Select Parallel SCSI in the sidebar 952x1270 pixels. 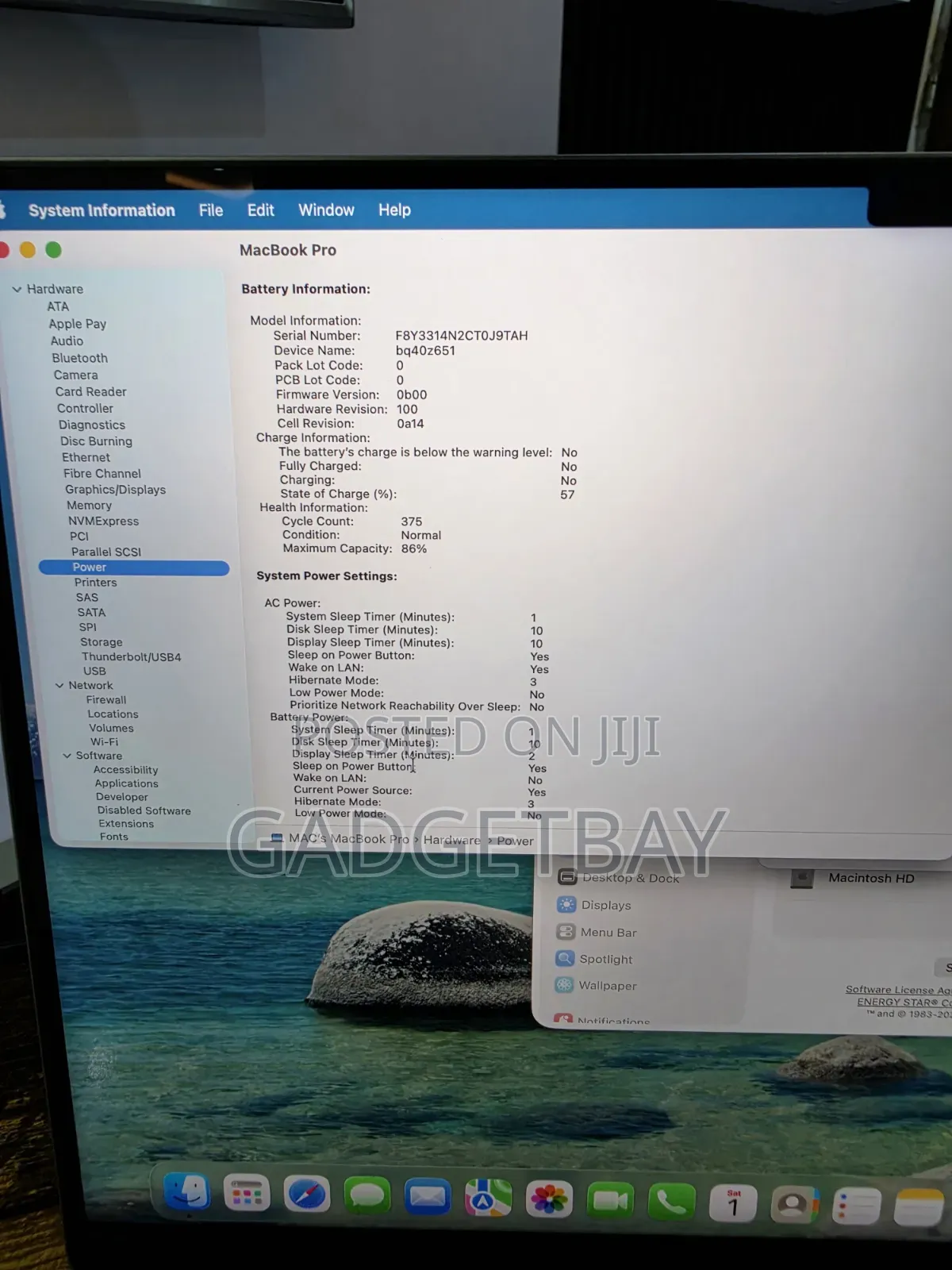pos(106,552)
